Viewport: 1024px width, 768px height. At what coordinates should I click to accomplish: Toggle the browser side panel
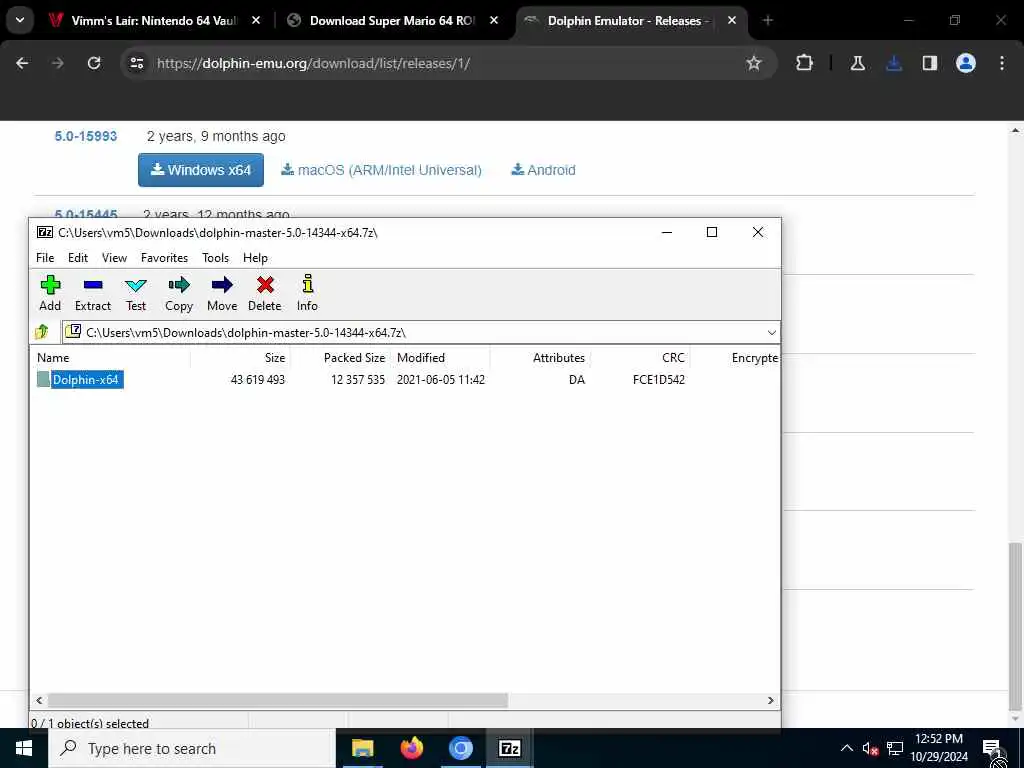click(929, 63)
